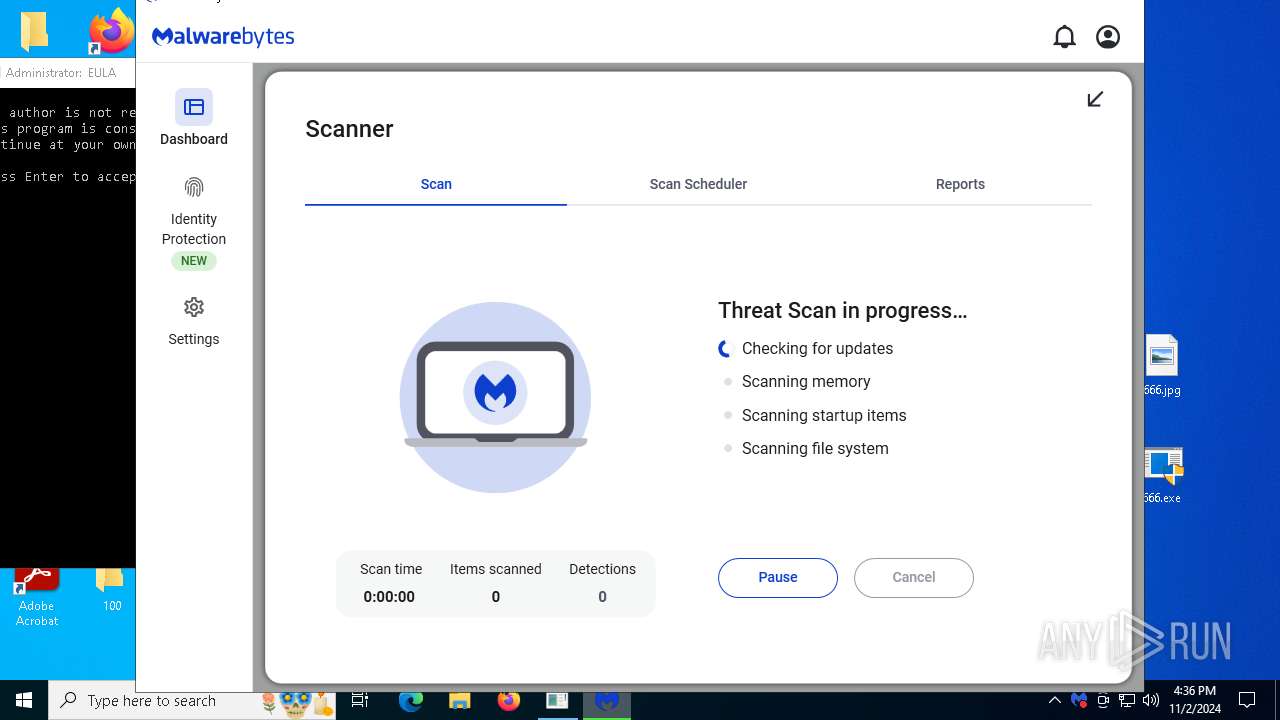1280x720 pixels.
Task: Click the Malwarebytes system tray icon
Action: click(1079, 701)
